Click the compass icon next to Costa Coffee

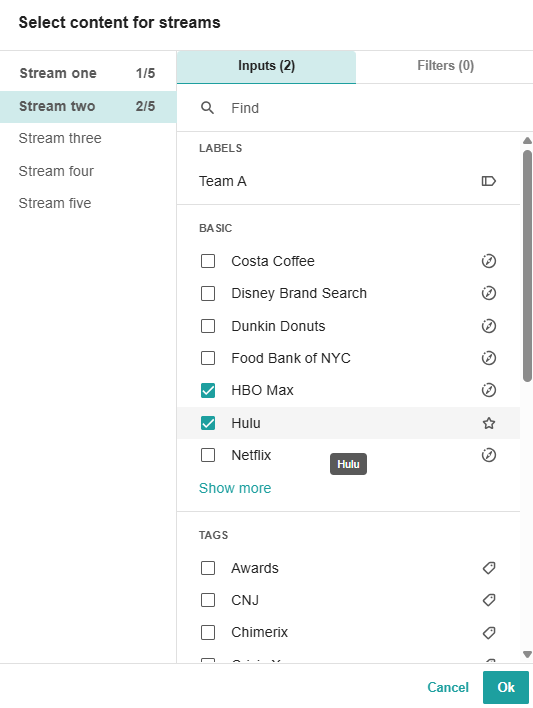pyautogui.click(x=488, y=261)
